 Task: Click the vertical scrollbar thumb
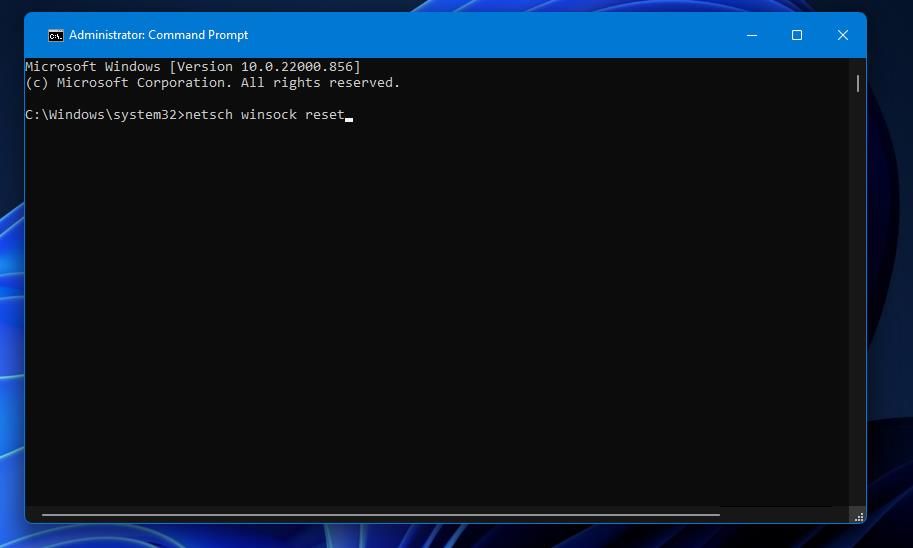click(x=858, y=83)
